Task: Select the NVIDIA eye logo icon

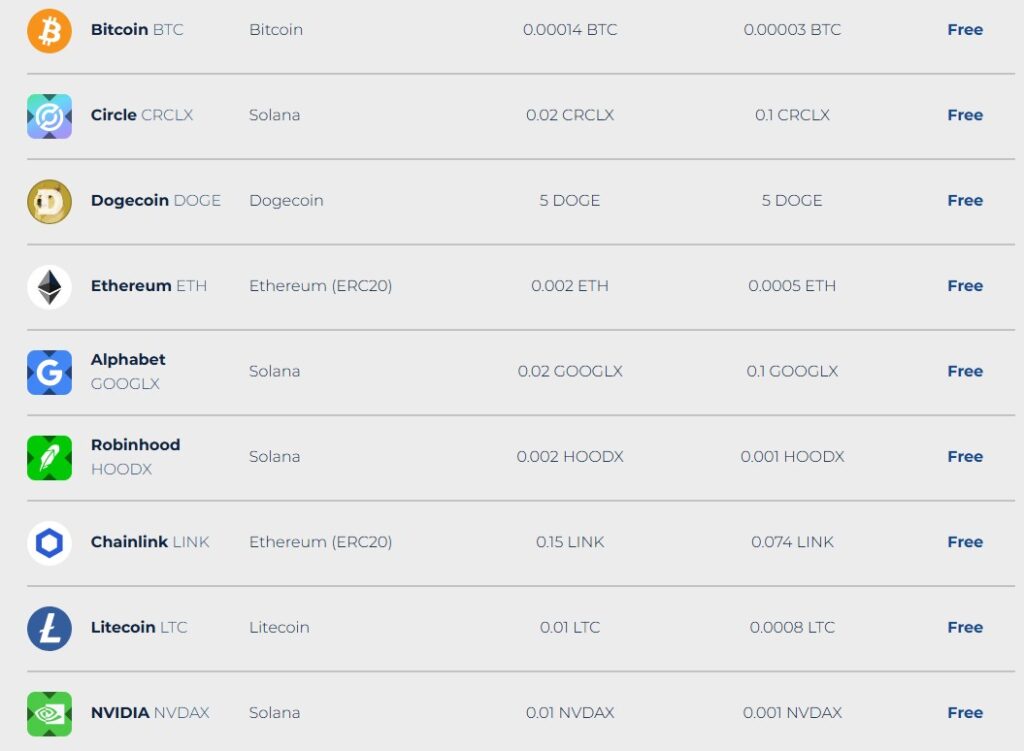Action: [x=48, y=712]
